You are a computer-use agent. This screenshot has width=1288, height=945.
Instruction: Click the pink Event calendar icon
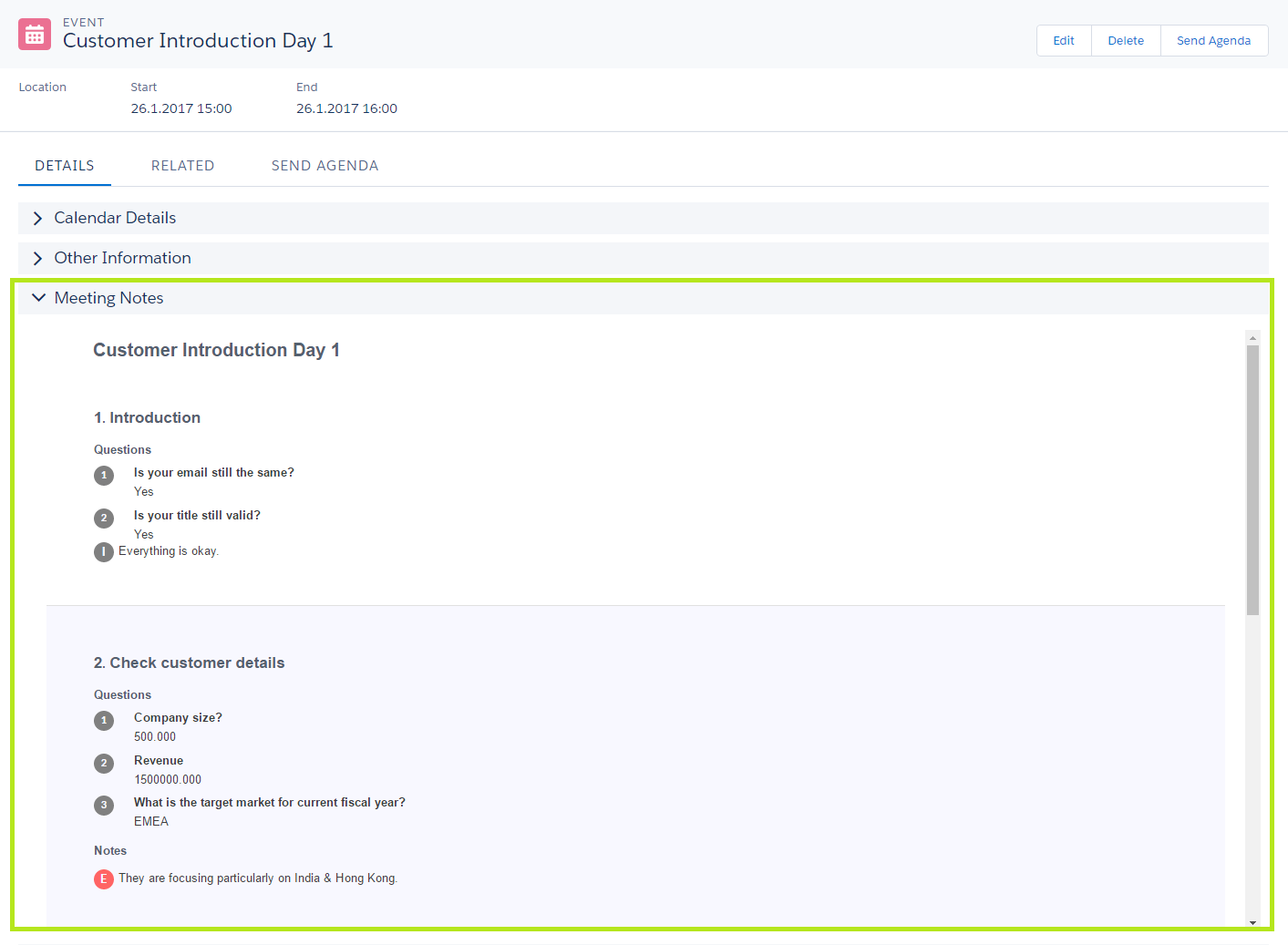coord(35,35)
